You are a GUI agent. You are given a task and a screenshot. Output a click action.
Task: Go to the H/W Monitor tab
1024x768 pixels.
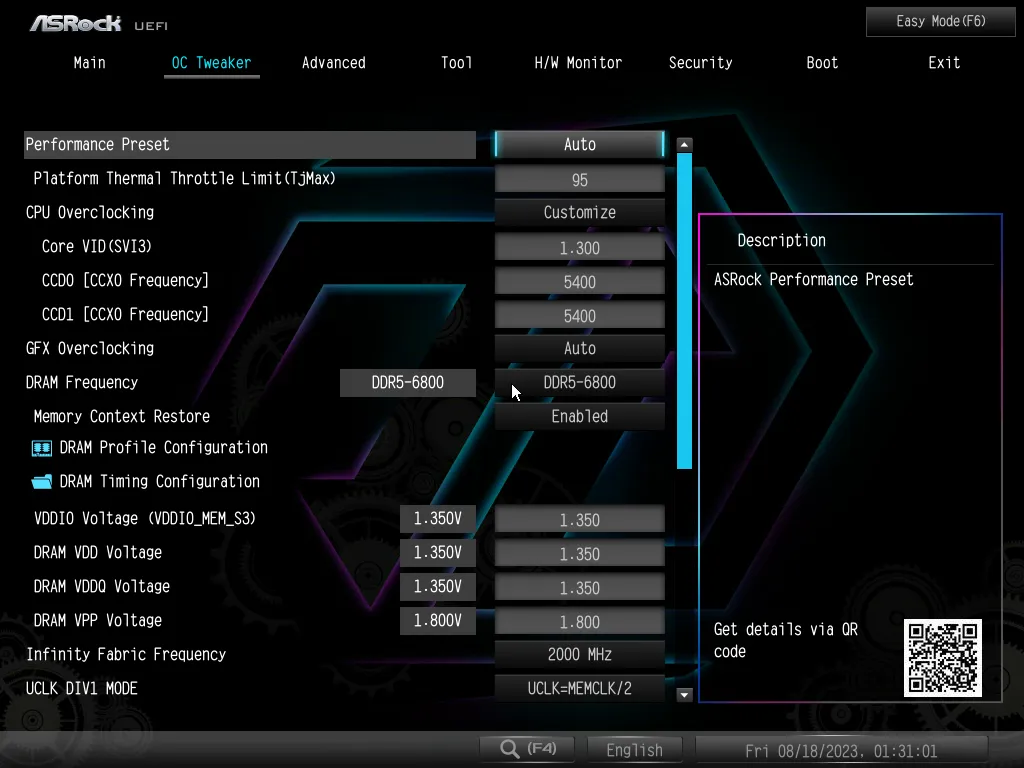click(578, 63)
